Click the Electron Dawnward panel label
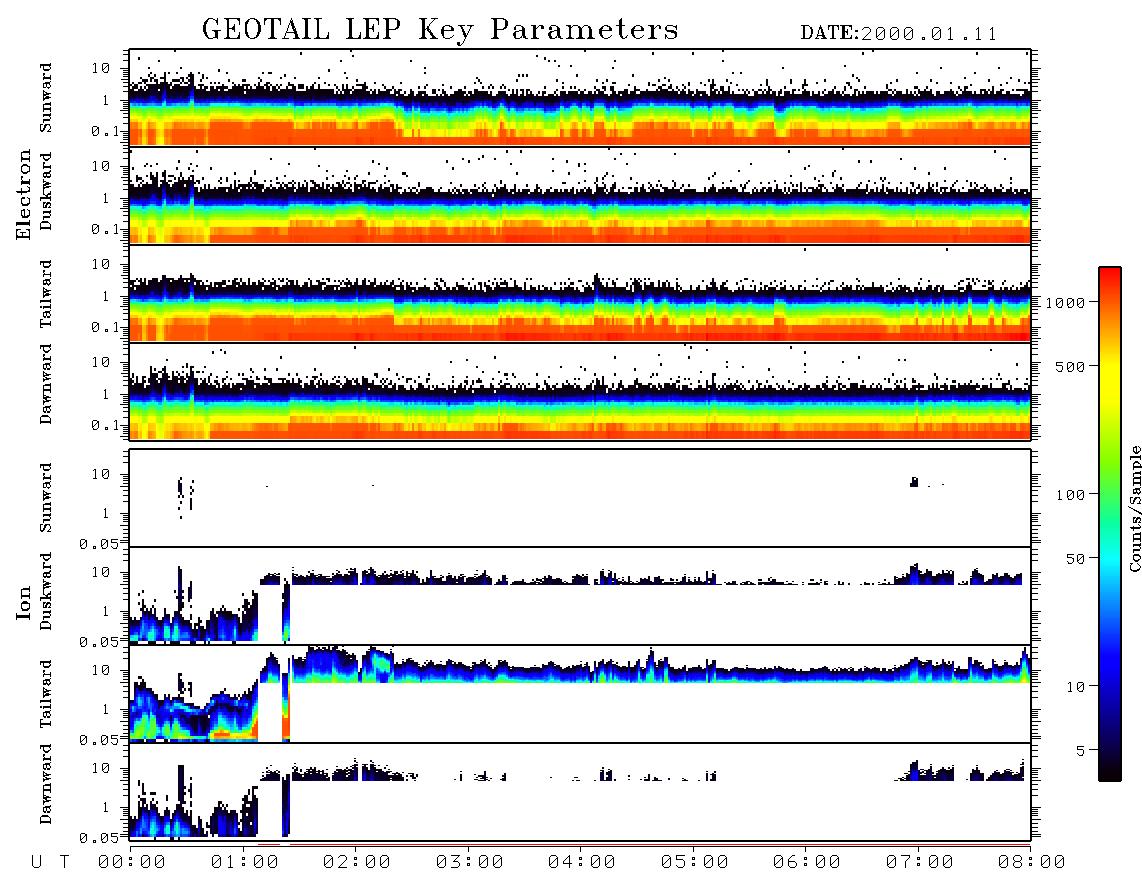The height and width of the screenshot is (880, 1142). 46,385
